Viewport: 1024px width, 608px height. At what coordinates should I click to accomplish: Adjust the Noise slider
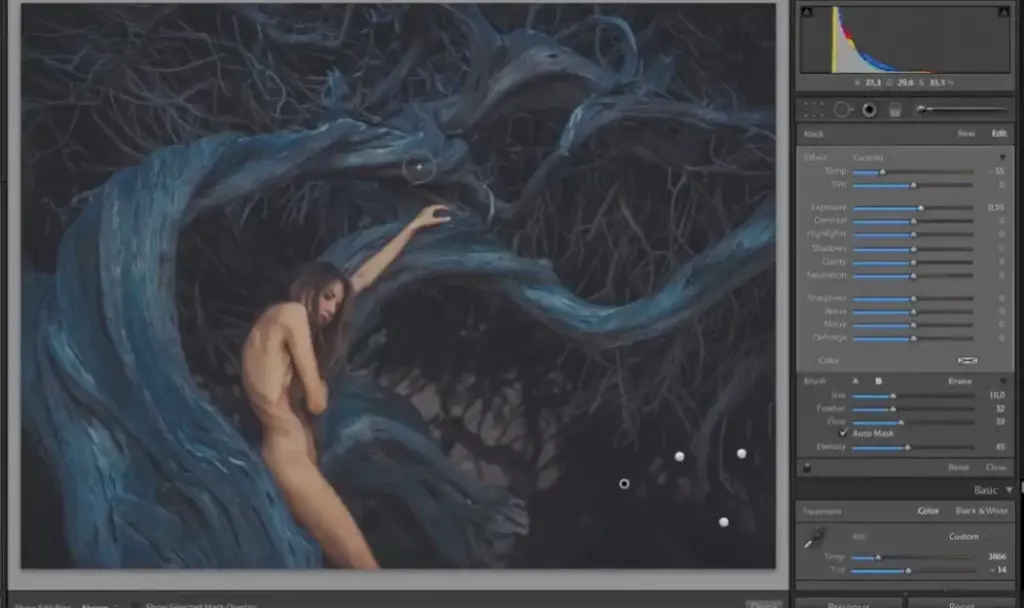[x=913, y=312]
